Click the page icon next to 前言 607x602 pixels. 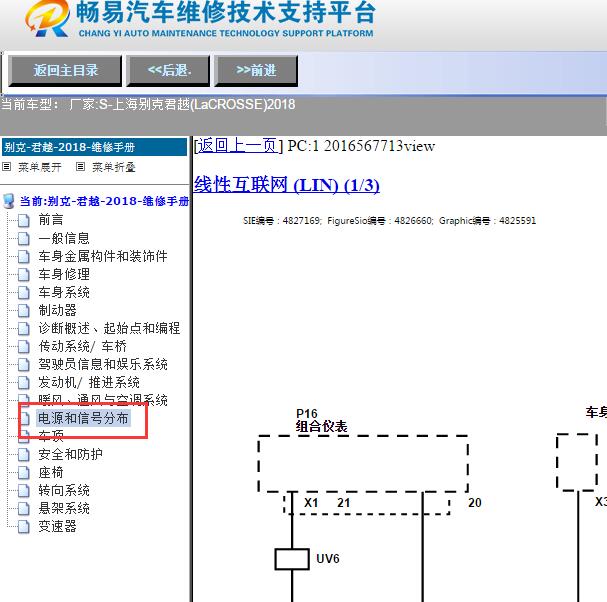point(24,220)
